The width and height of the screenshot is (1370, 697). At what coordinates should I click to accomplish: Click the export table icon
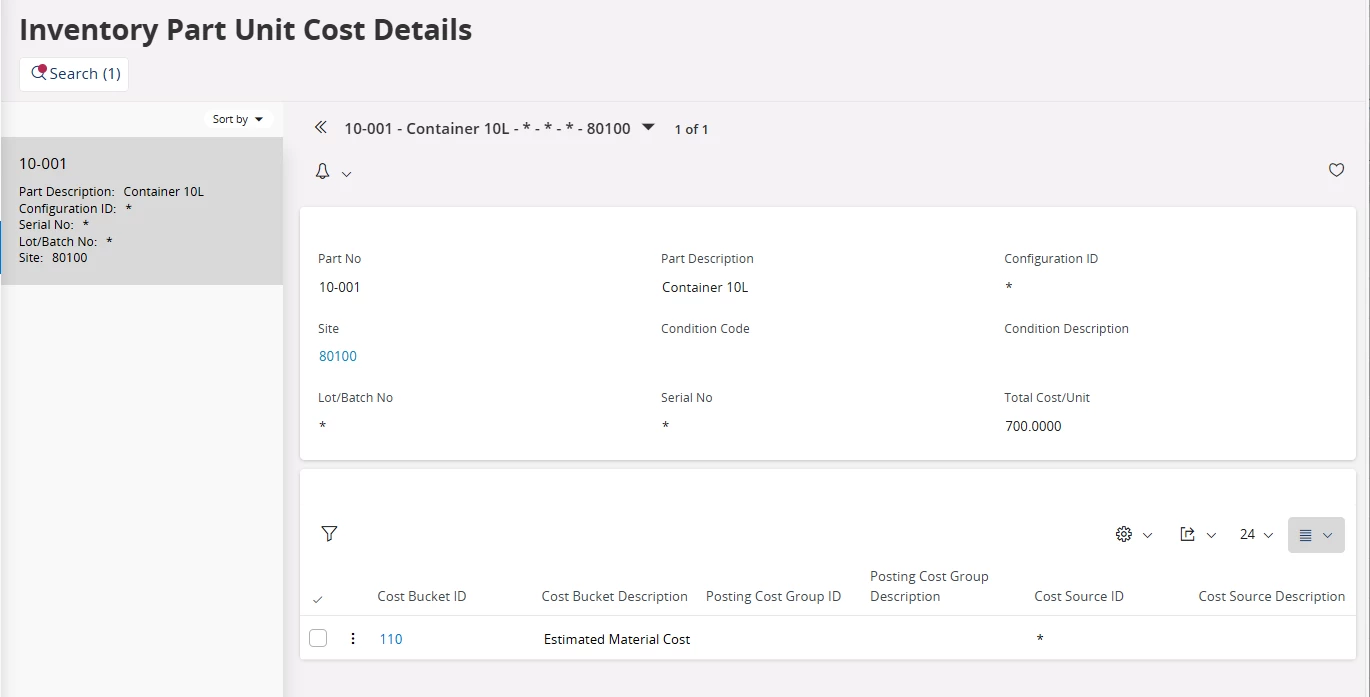(1188, 534)
